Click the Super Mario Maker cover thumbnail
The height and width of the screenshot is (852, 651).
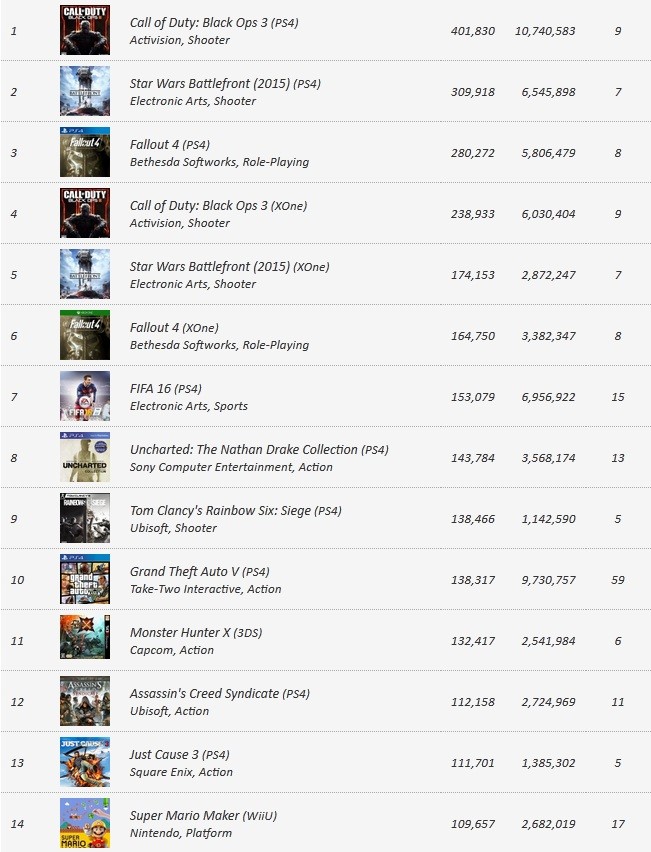[85, 823]
